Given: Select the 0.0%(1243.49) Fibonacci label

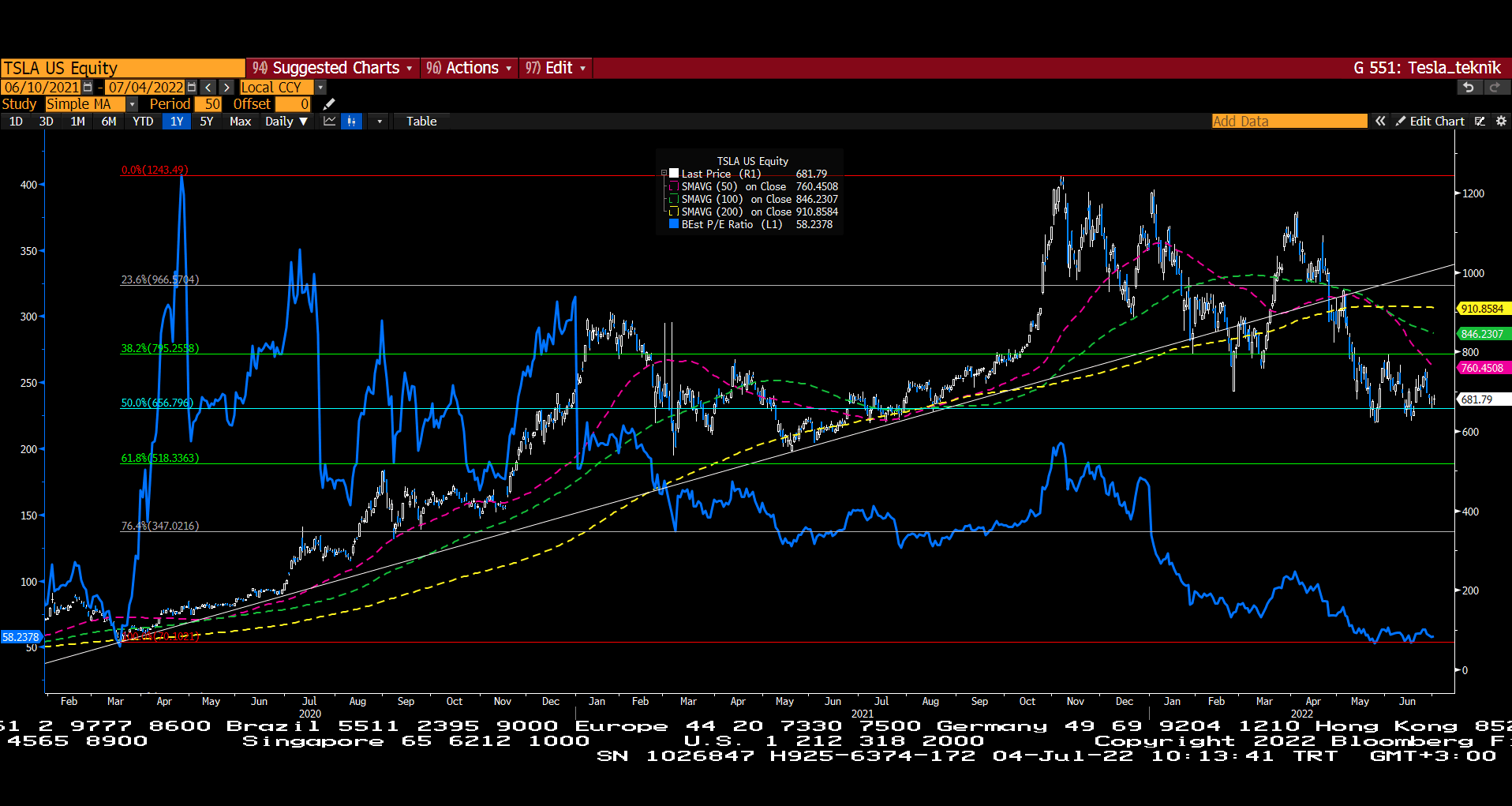Looking at the screenshot, I should (155, 171).
